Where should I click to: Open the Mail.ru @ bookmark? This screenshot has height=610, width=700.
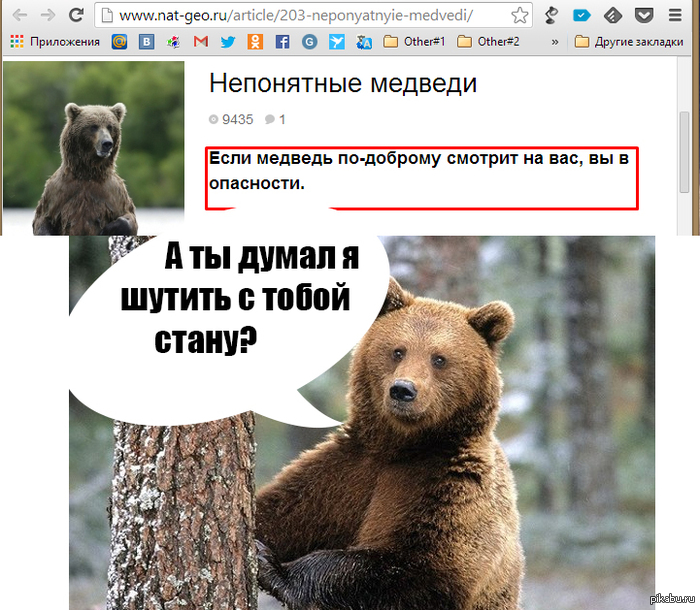click(x=119, y=42)
